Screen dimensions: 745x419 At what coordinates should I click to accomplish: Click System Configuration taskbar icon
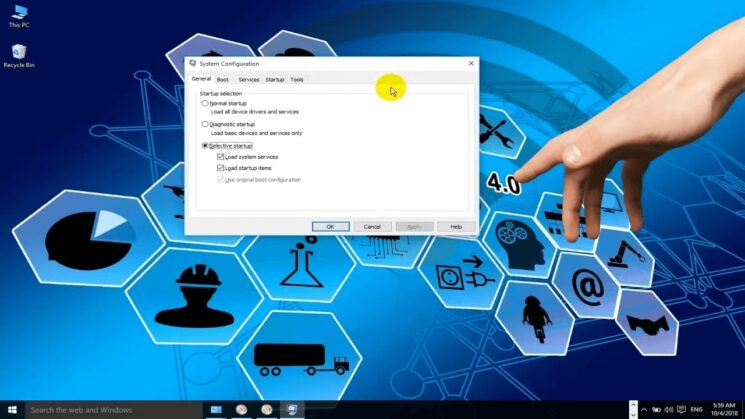(292, 409)
